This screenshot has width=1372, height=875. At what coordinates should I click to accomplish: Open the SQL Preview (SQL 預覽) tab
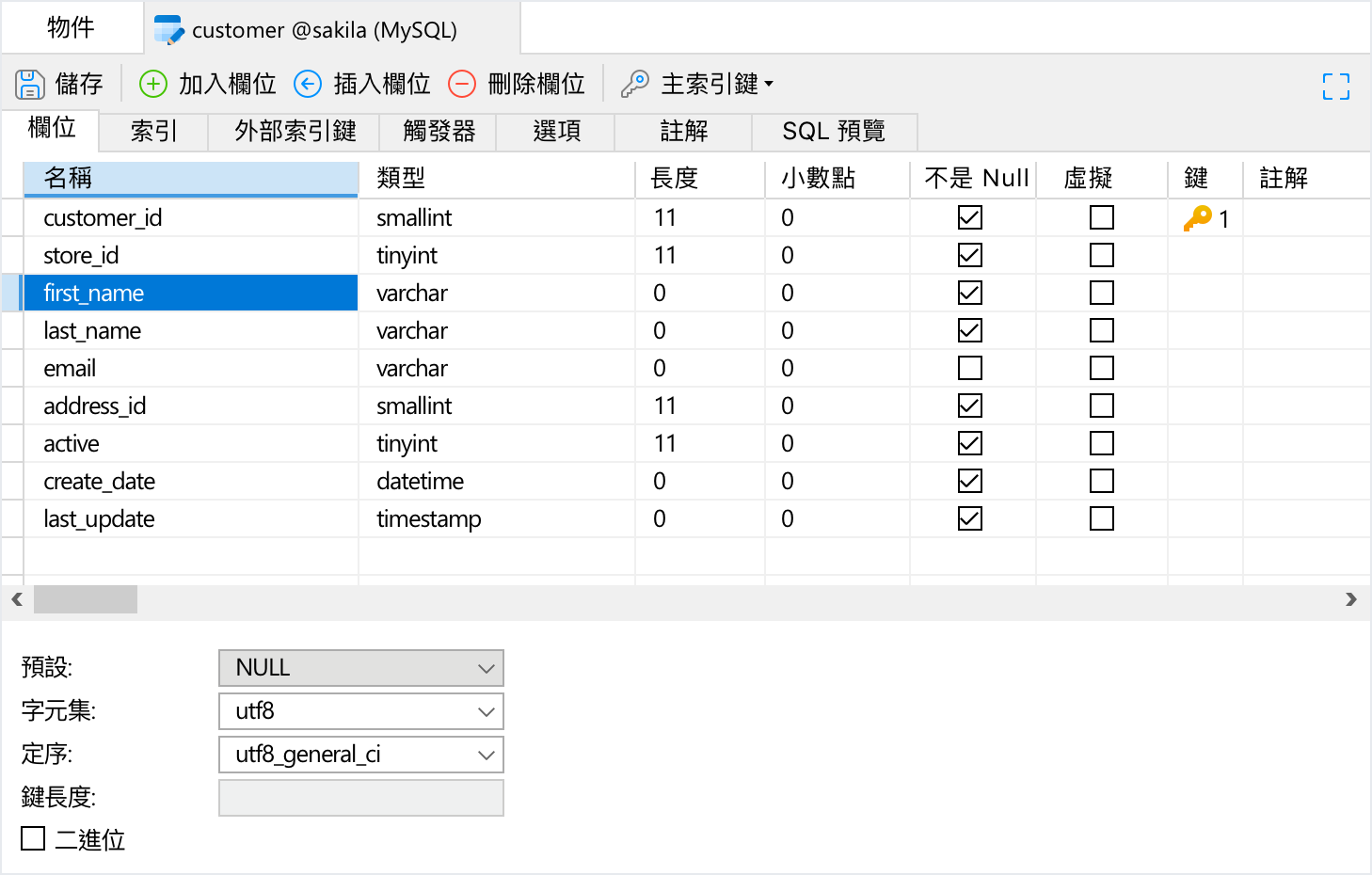(834, 132)
